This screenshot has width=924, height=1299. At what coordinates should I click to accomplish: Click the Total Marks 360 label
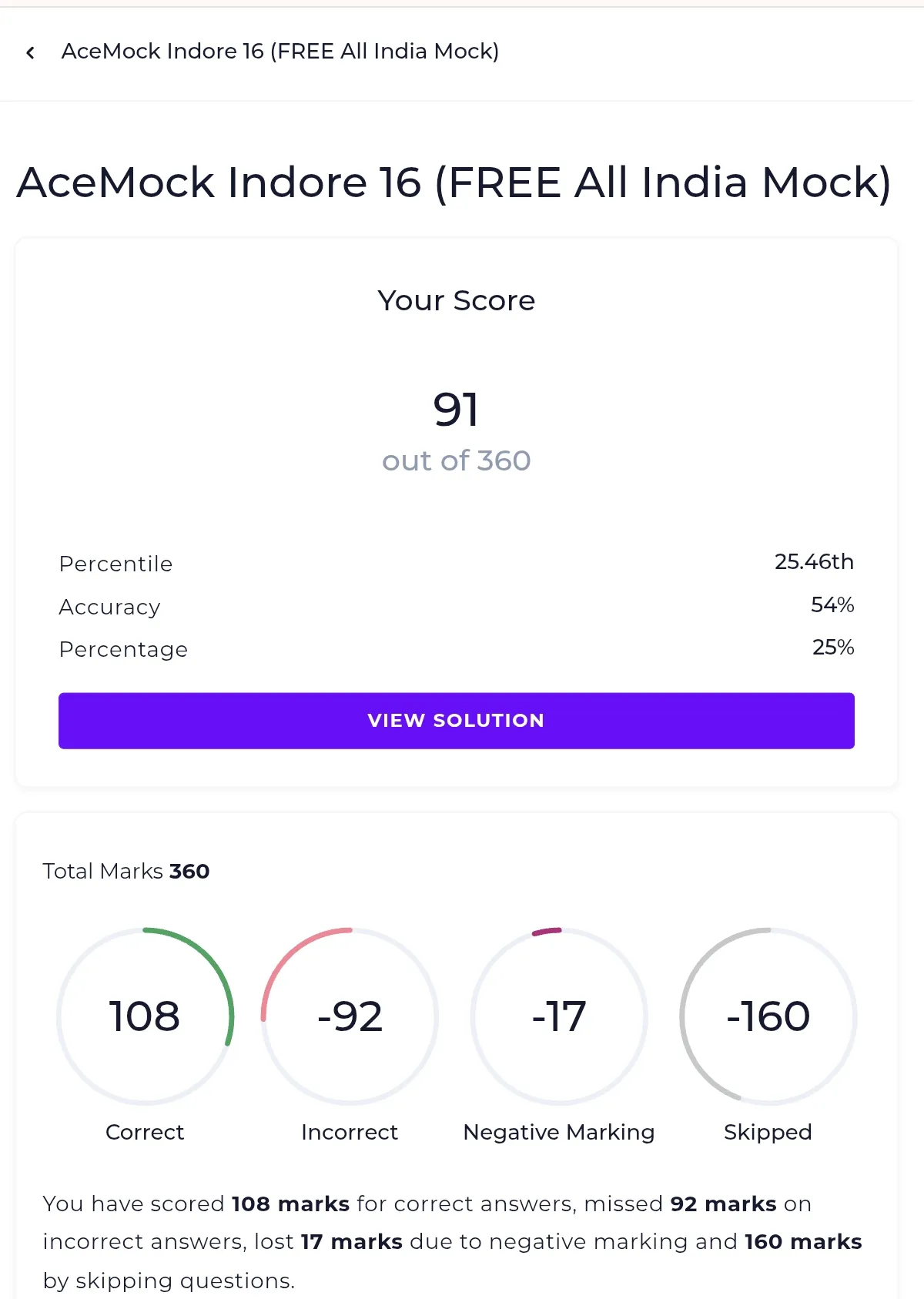coord(126,871)
